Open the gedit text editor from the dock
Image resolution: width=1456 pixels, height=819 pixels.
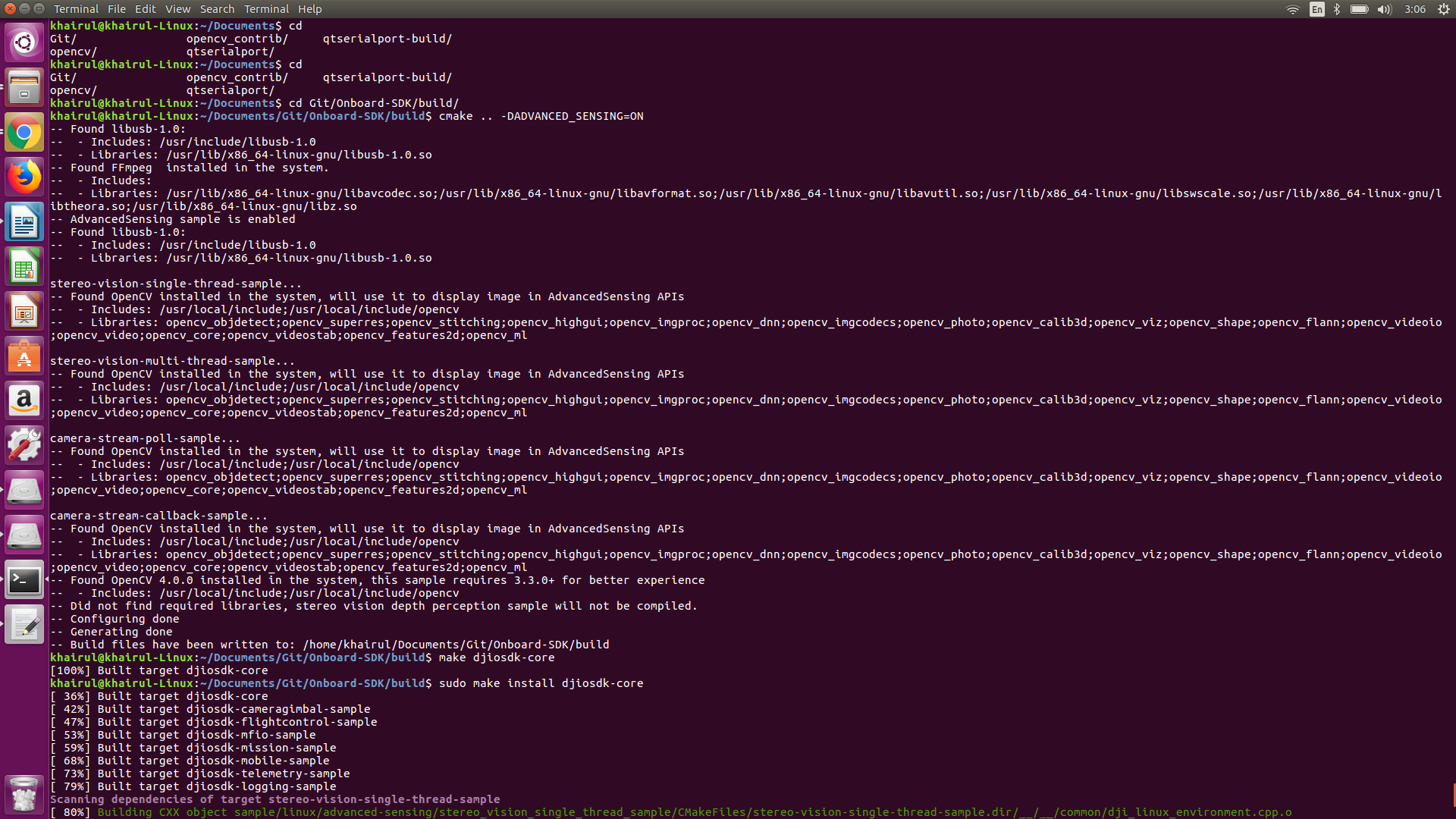pyautogui.click(x=24, y=624)
